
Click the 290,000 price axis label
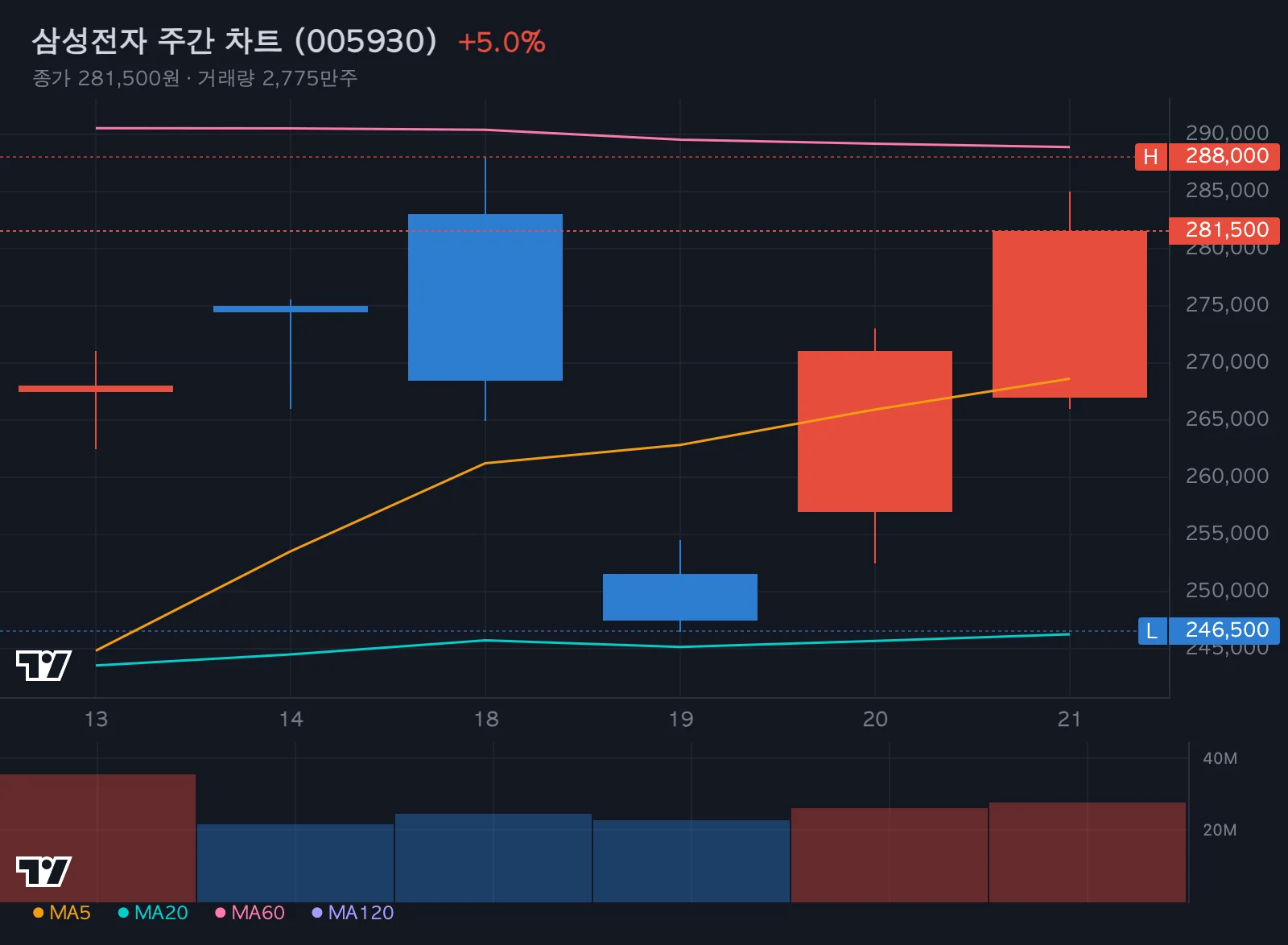pos(1227,133)
